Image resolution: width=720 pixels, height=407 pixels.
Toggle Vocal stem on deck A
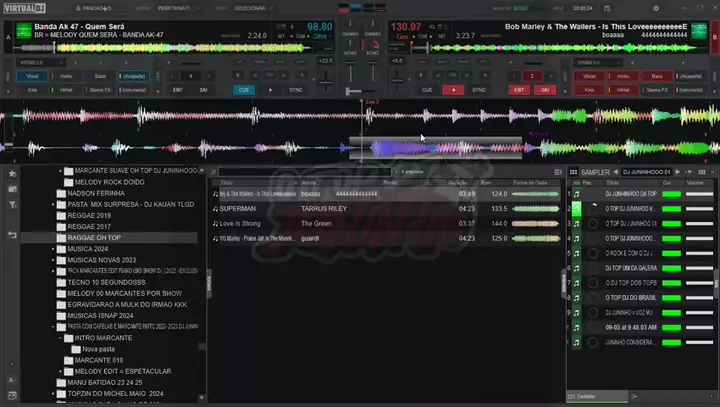32,76
